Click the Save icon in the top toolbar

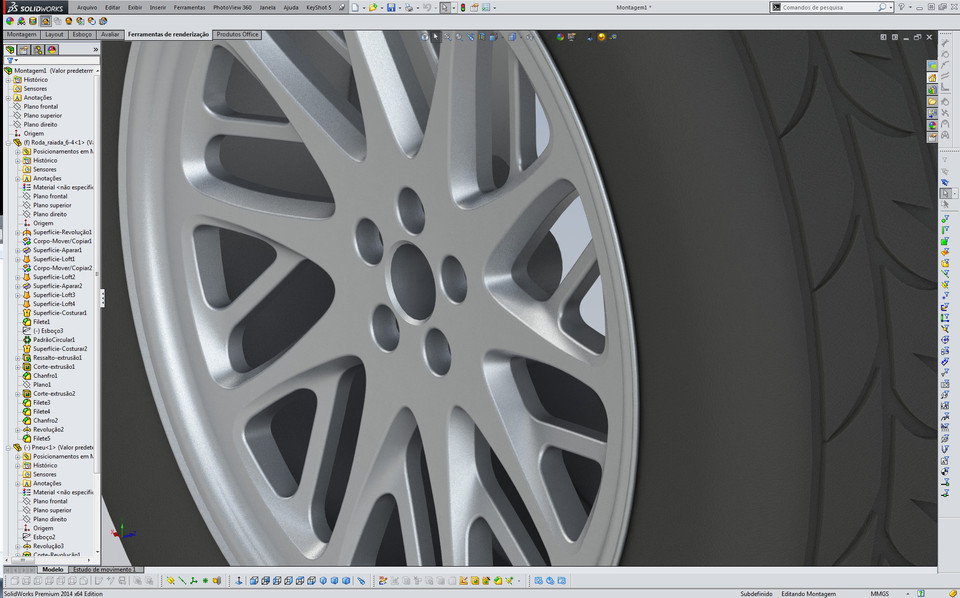click(x=392, y=6)
